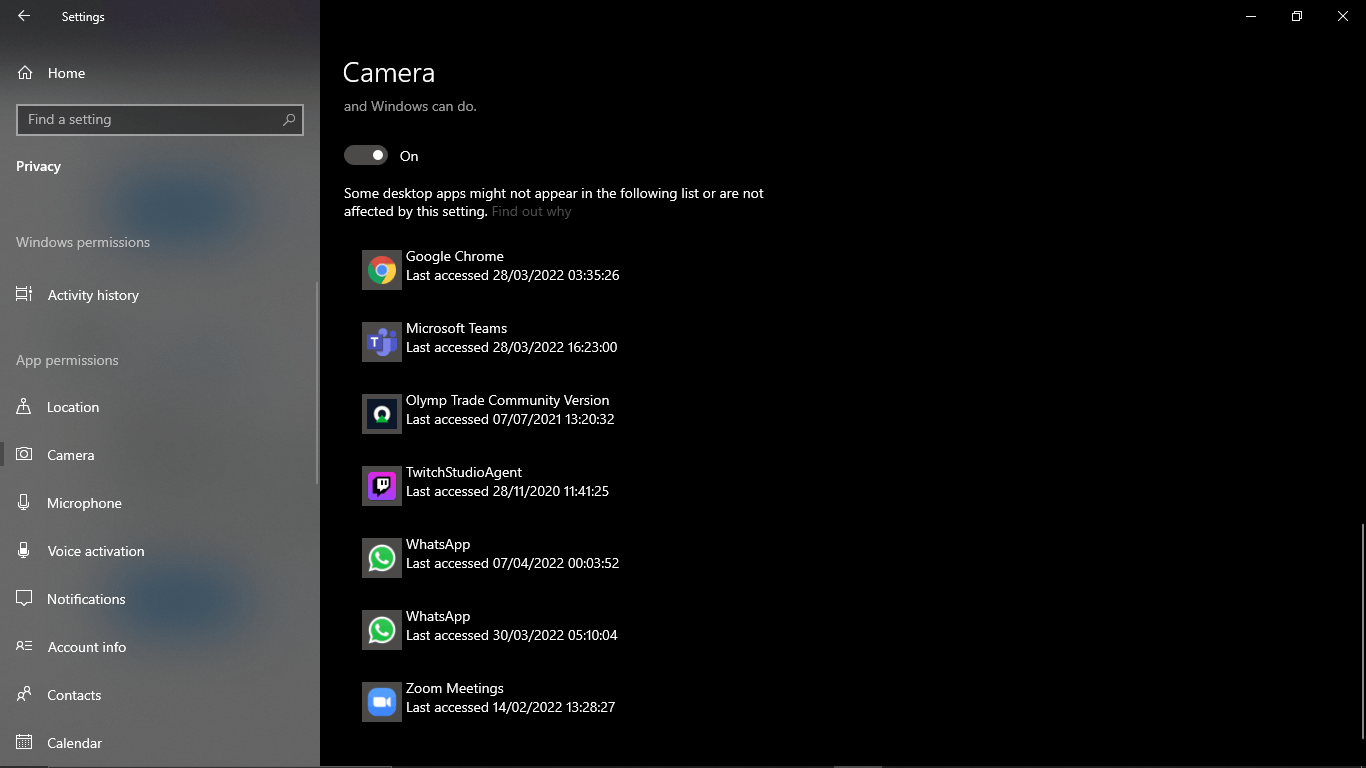
Task: Click 'Olymp Trade Community Version' text
Action: tap(507, 400)
